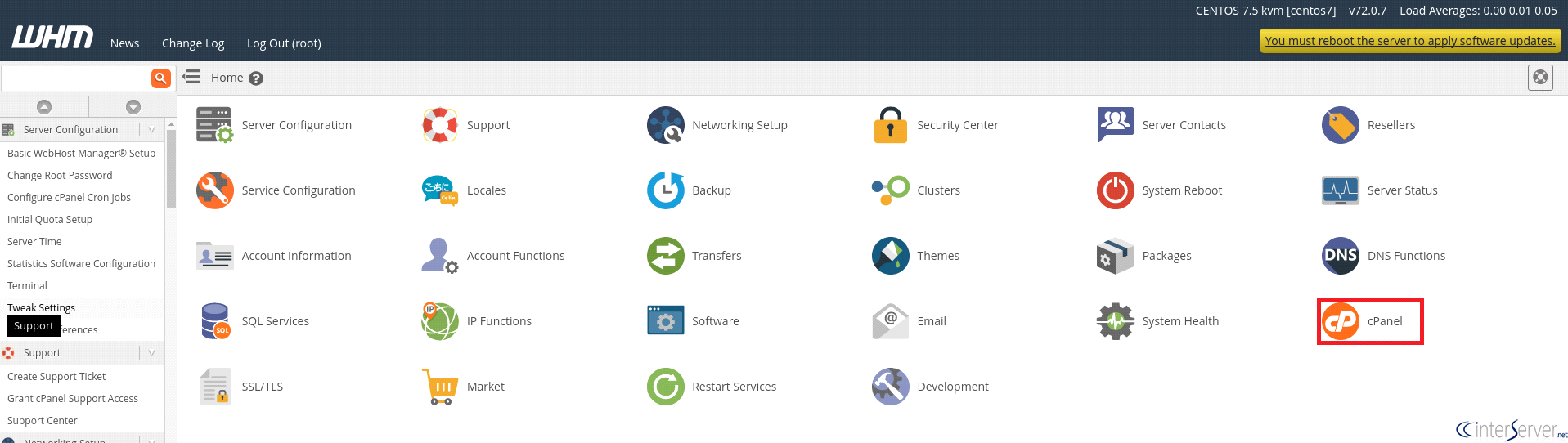Image resolution: width=1568 pixels, height=443 pixels.
Task: Open the Development tools icon
Action: [x=891, y=387]
